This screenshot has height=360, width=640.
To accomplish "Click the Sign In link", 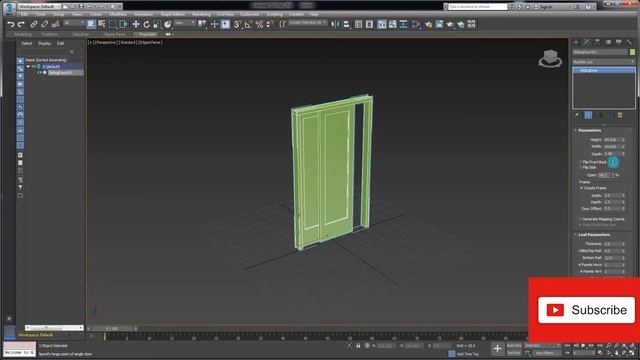I will (x=546, y=7).
